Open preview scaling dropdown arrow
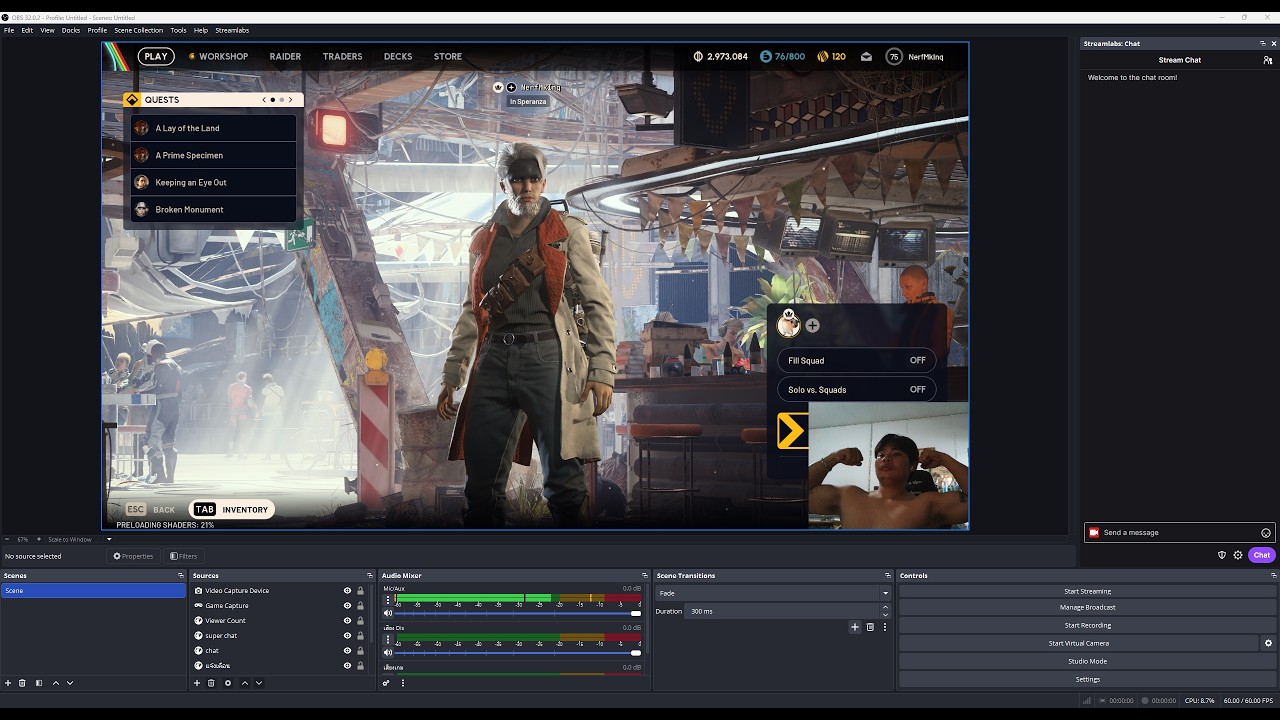Viewport: 1280px width, 720px height. (x=109, y=539)
